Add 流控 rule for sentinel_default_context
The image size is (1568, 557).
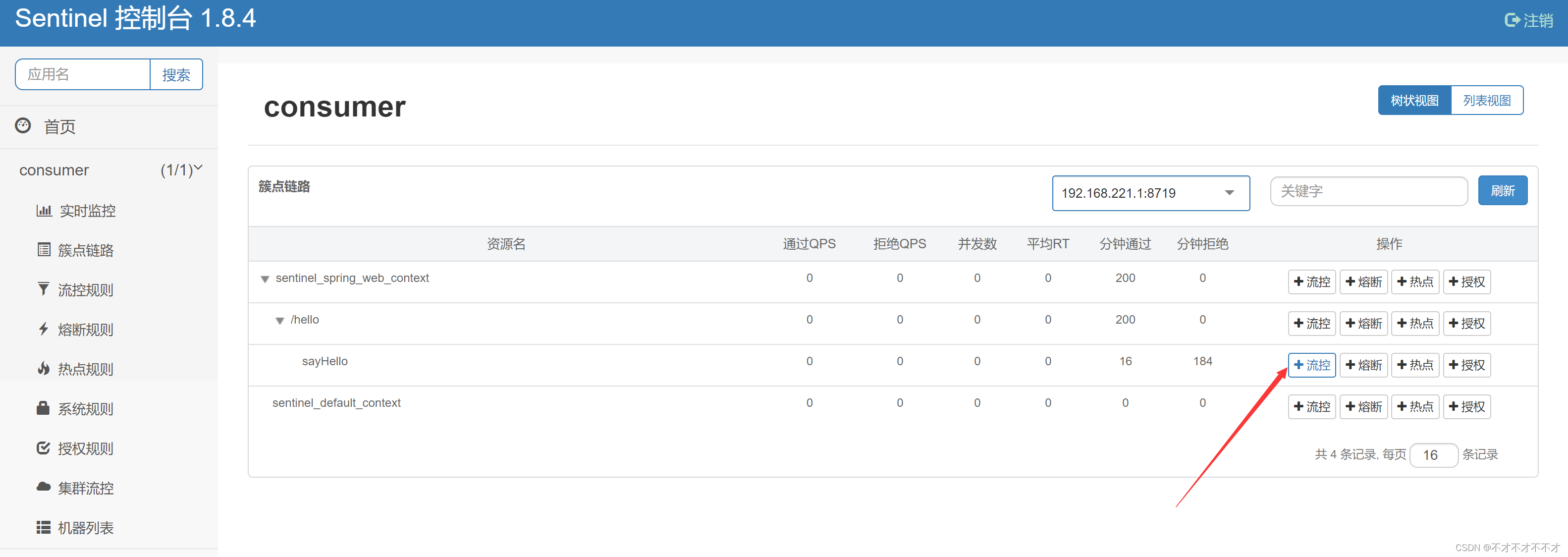1312,407
